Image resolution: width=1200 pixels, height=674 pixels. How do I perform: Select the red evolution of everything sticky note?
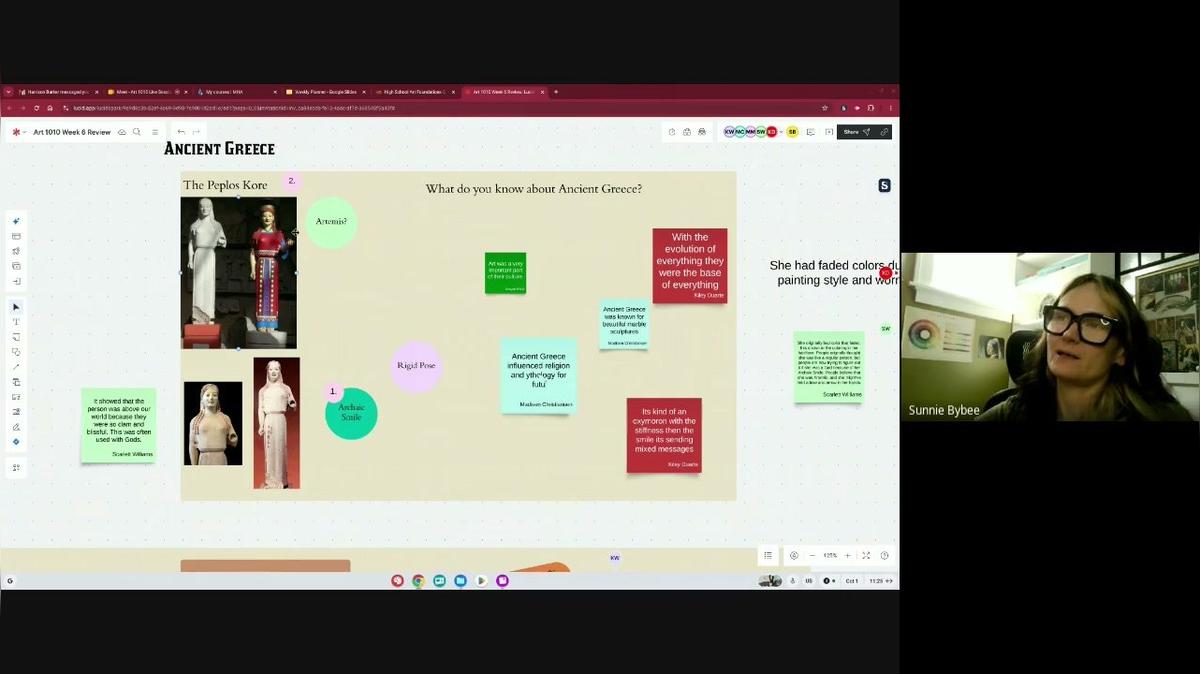click(x=690, y=265)
